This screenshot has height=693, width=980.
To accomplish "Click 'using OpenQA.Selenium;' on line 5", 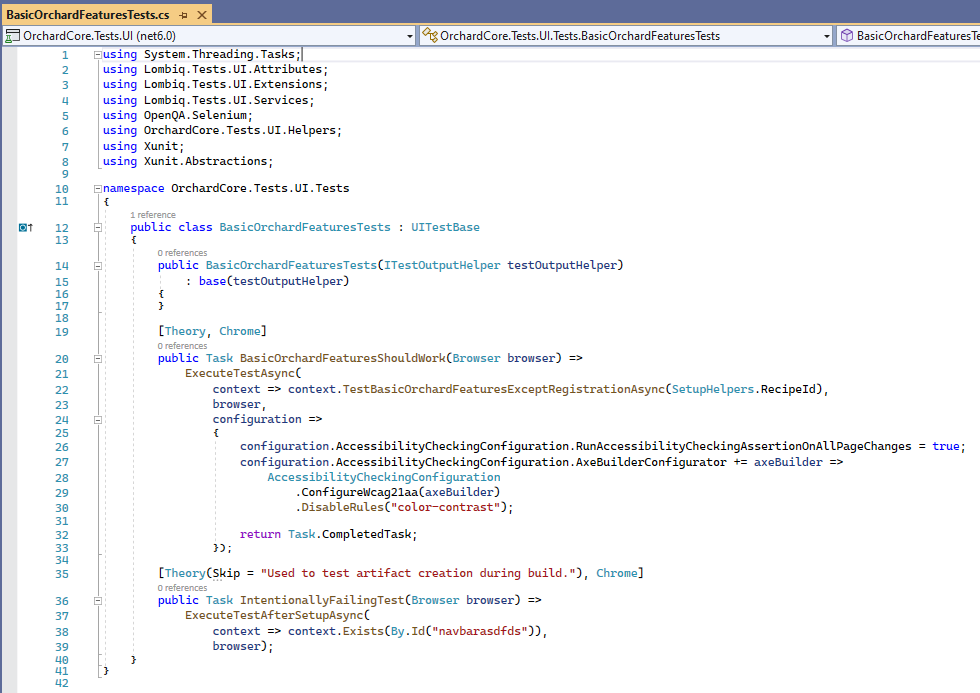I will pos(178,115).
